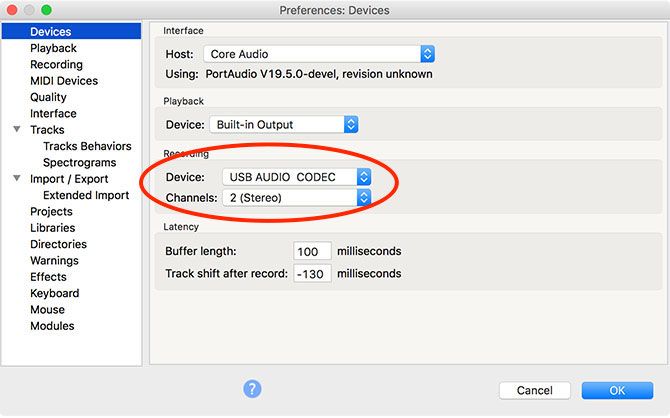Open the Host dropdown showing Core Audio
The image size is (670, 418).
tap(319, 54)
